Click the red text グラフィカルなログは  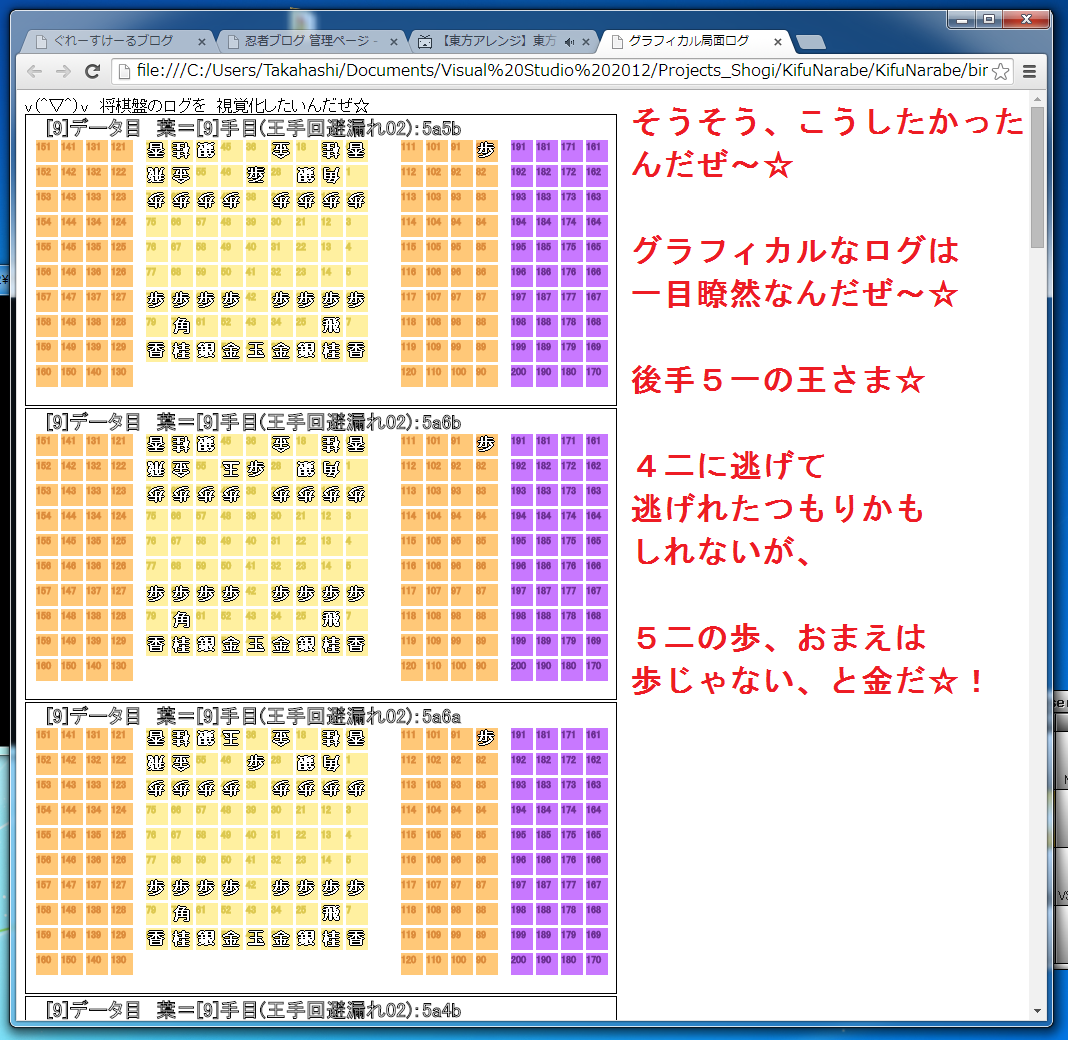tap(796, 251)
